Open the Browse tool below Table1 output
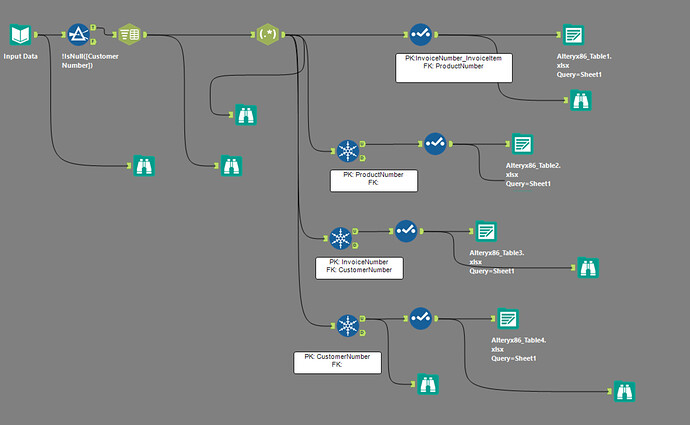Viewport: 690px width, 425px height. click(579, 99)
